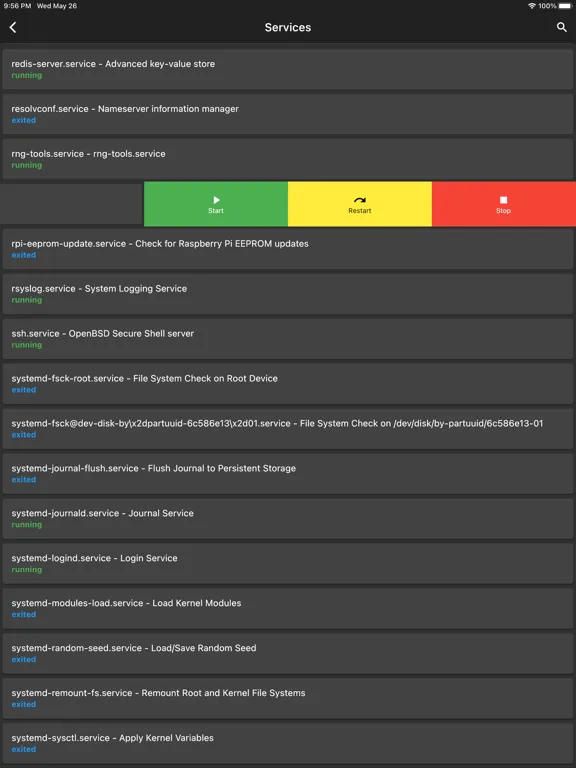Go back using the back arrow
Viewport: 576px width, 768px height.
click(x=13, y=27)
